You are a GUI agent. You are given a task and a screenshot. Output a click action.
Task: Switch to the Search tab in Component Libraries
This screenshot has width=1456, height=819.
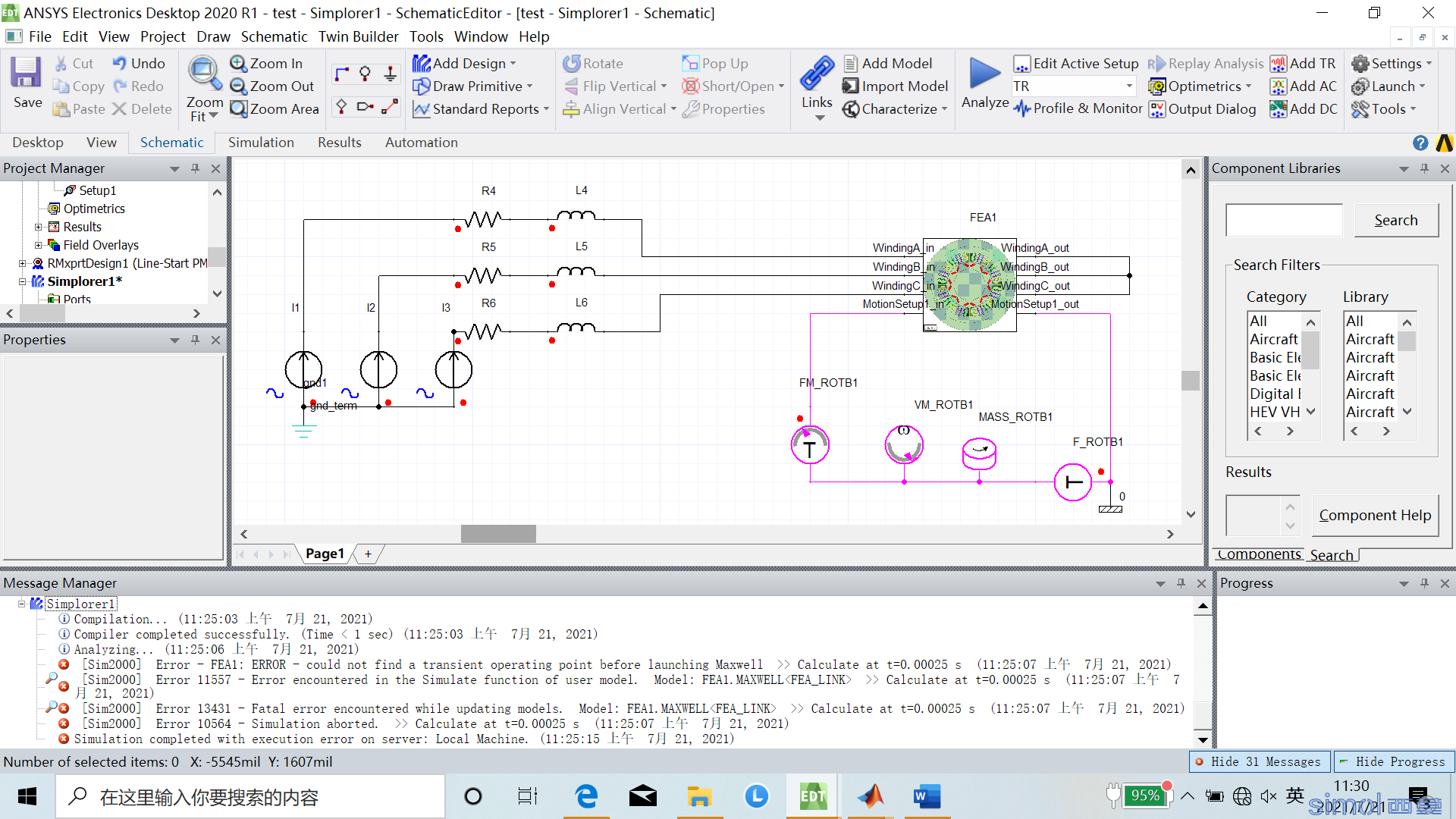point(1332,555)
